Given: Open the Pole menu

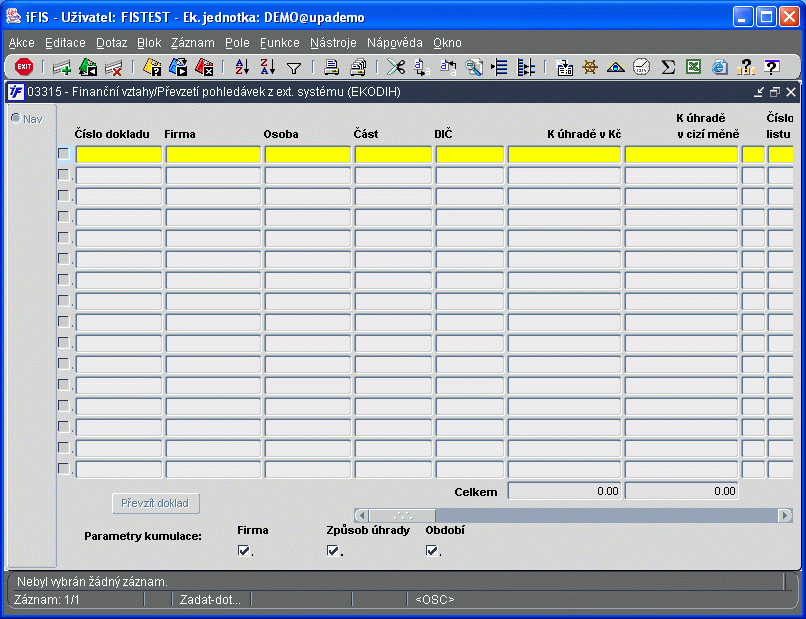Looking at the screenshot, I should pyautogui.click(x=237, y=43).
